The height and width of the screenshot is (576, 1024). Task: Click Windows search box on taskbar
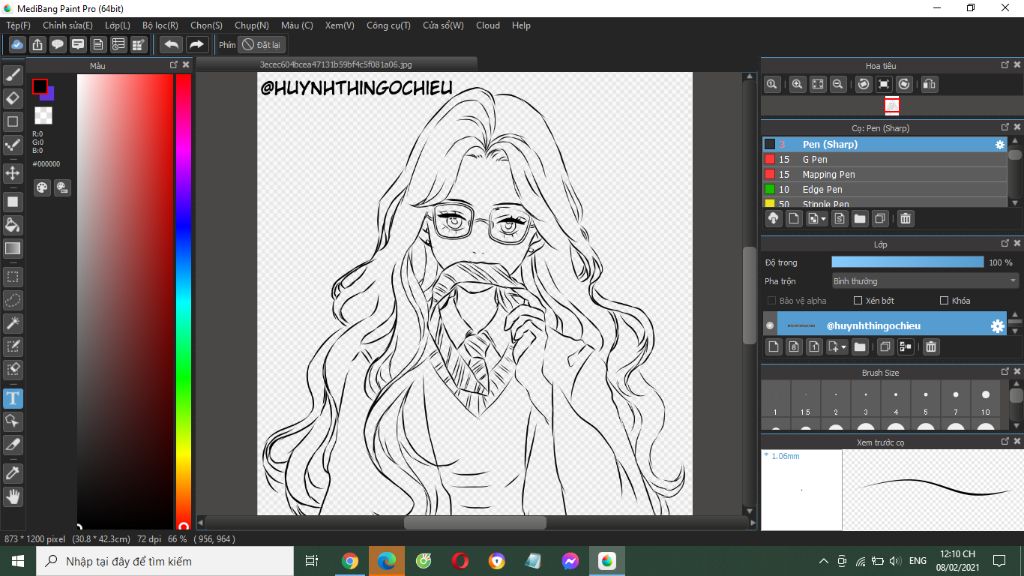(165, 561)
